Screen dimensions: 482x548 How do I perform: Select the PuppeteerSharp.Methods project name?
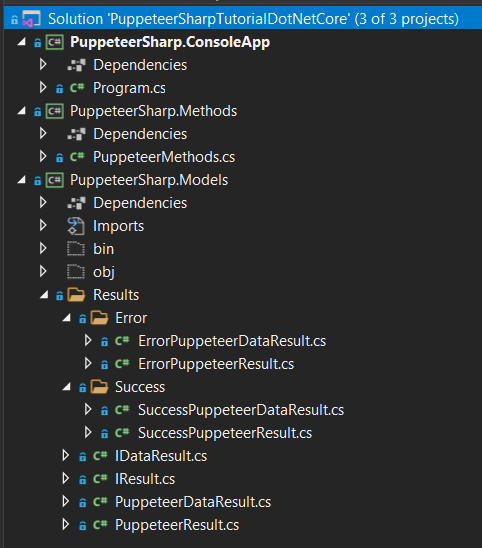click(x=153, y=111)
